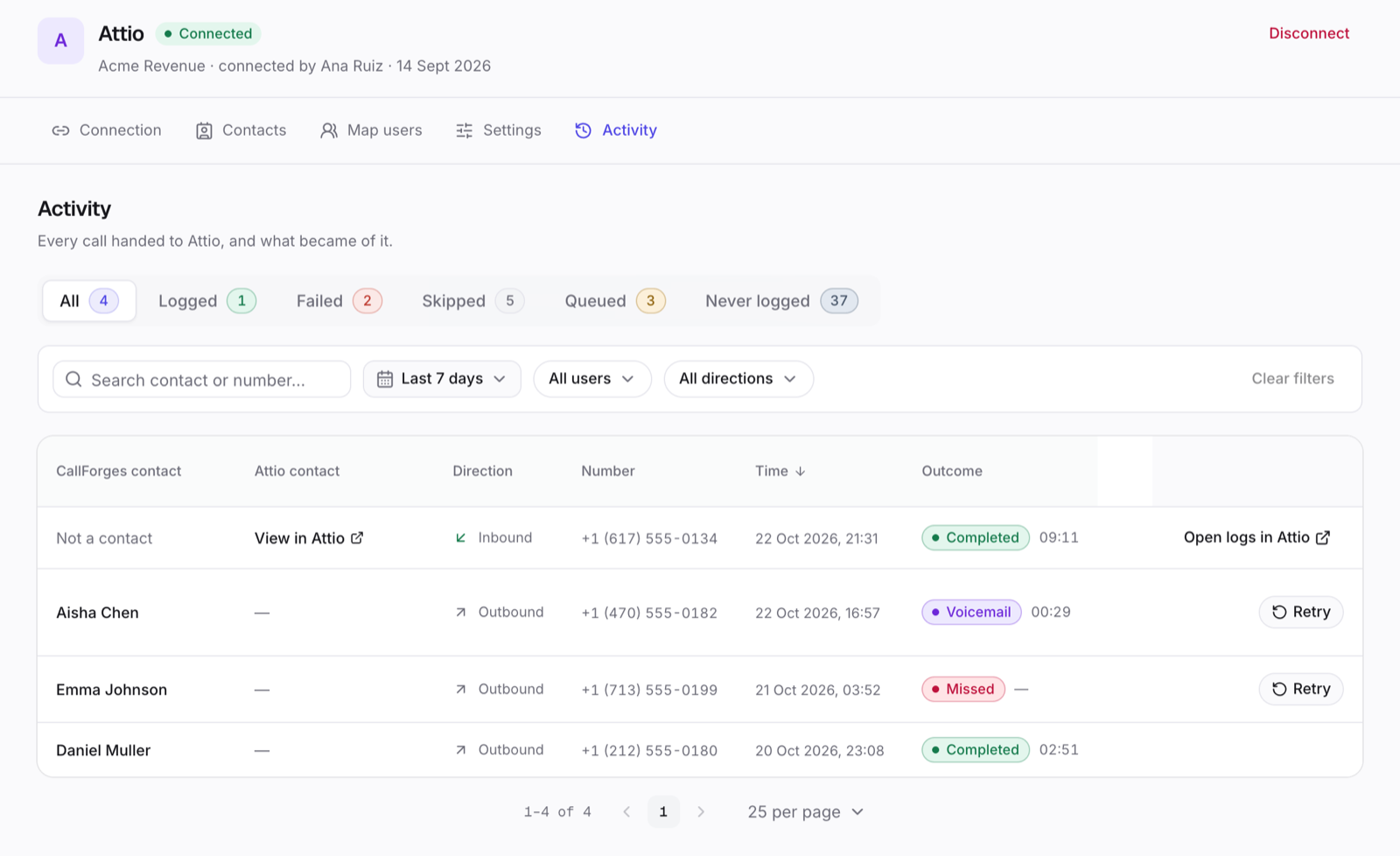
Task: Go to the Settings tab
Action: (x=499, y=130)
